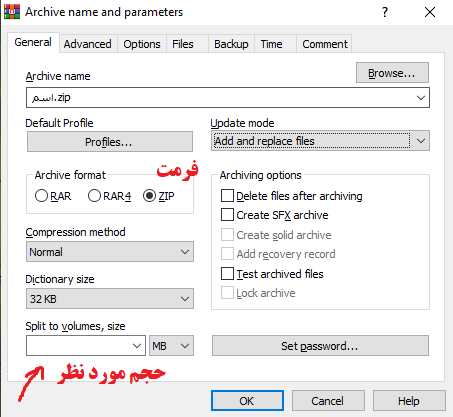Go to the Comment tab
453x417 pixels.
(325, 44)
